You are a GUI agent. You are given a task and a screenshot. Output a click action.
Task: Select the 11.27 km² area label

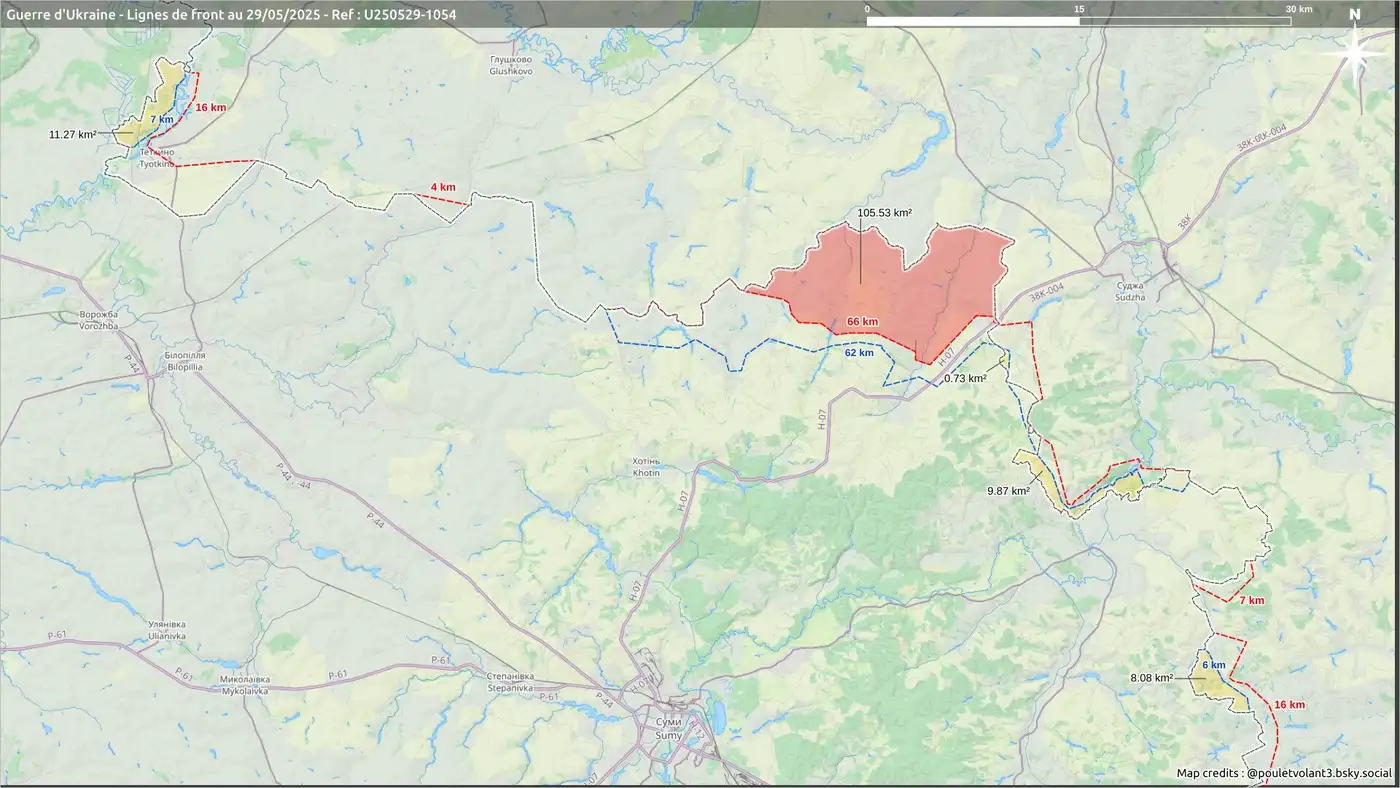[72, 133]
